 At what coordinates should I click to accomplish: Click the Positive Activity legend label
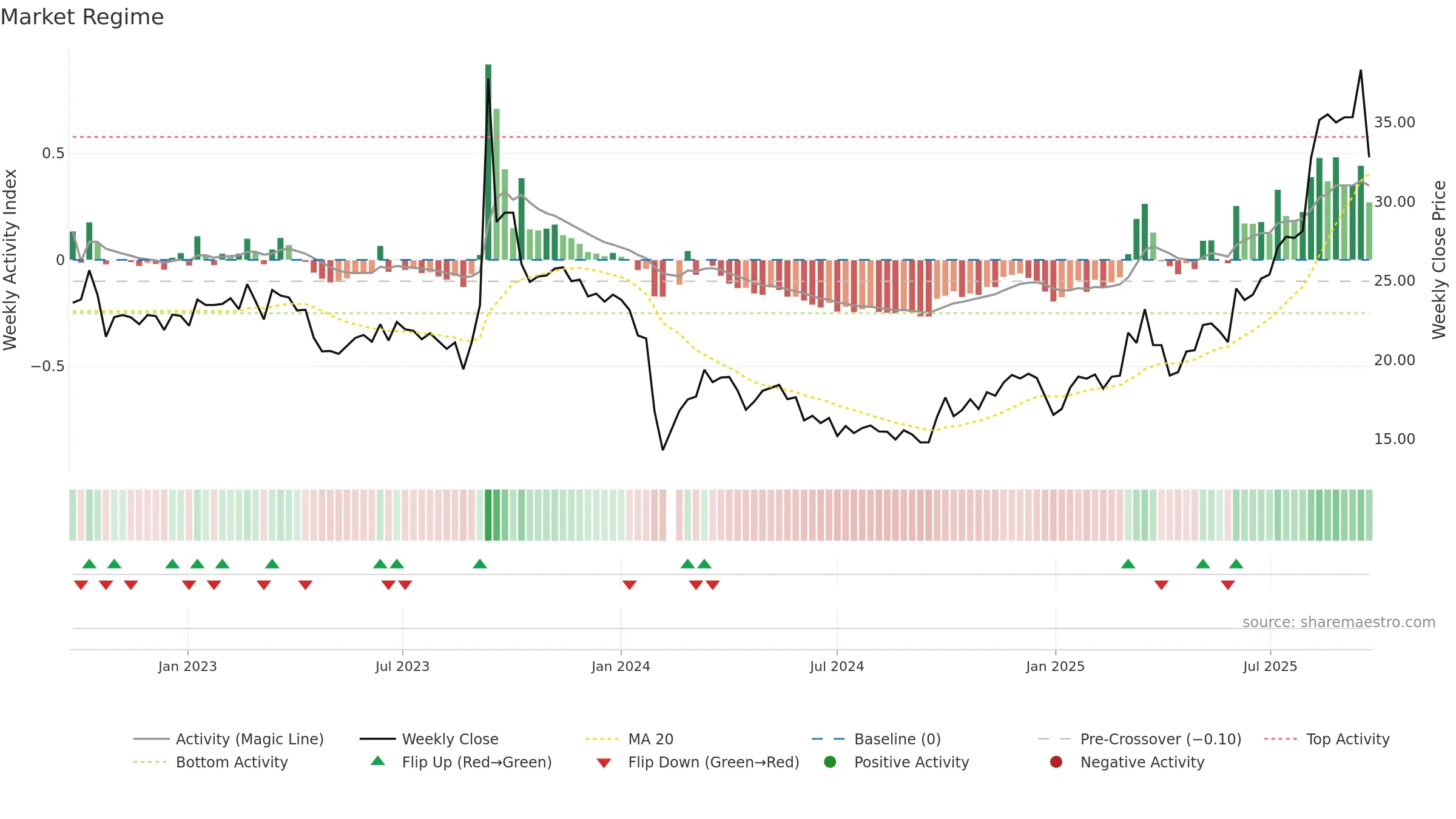click(x=911, y=762)
